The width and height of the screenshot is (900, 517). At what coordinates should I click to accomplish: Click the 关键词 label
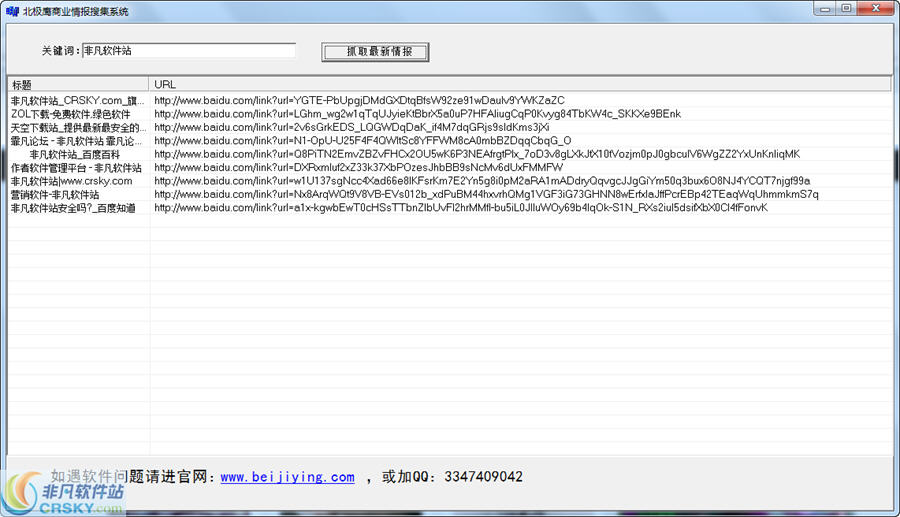click(59, 50)
